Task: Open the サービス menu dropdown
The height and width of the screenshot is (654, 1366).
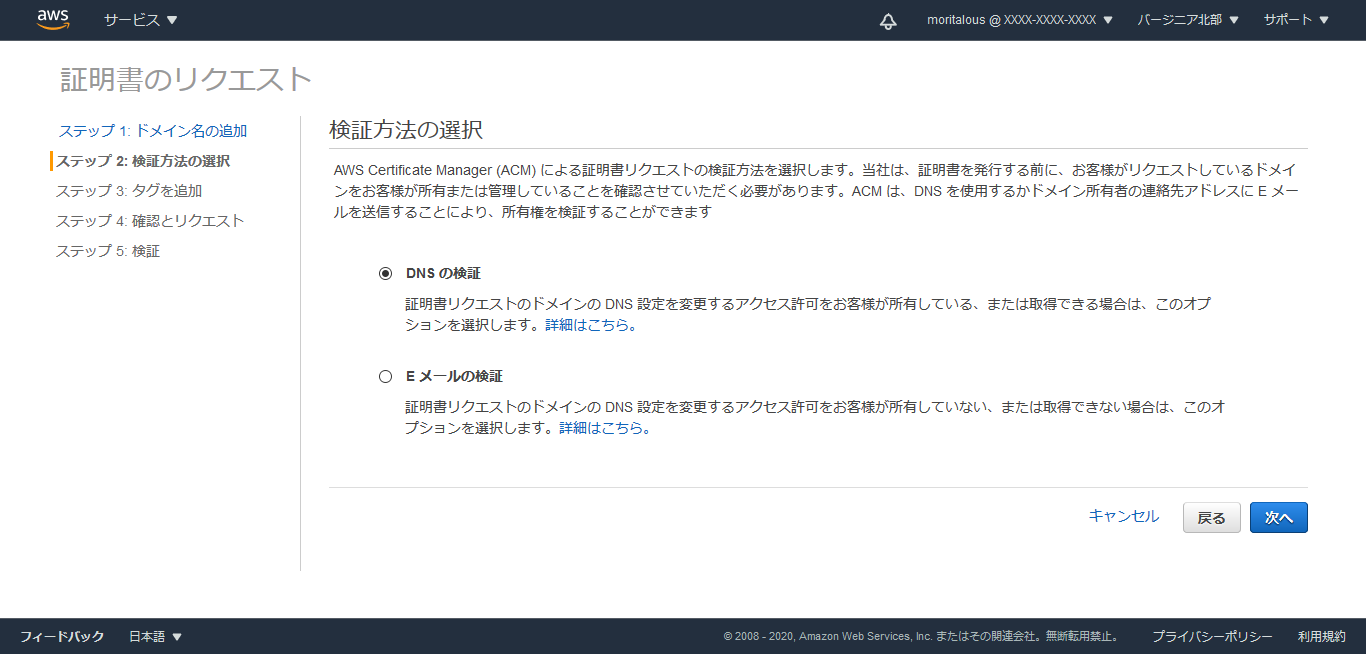Action: tap(140, 20)
